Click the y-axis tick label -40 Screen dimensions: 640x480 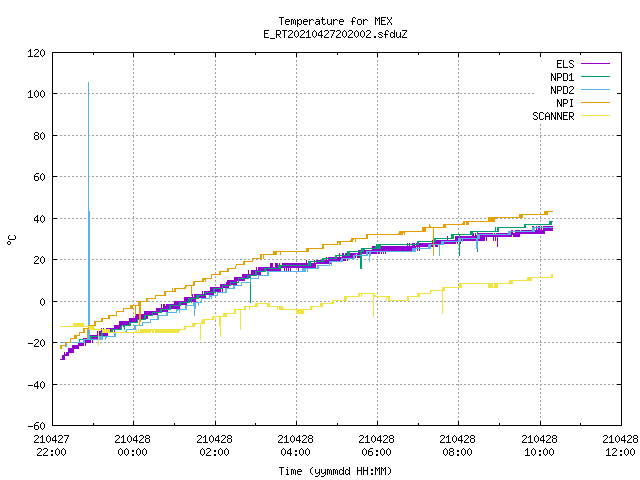coord(36,385)
